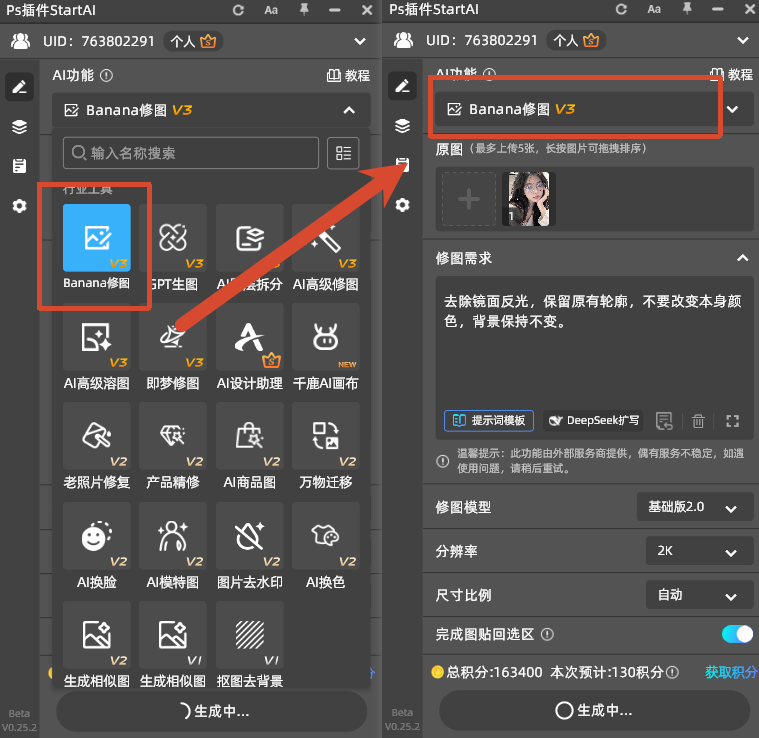Viewport: 759px width, 738px height.
Task: Refresh the left StartAI panel
Action: 238,10
